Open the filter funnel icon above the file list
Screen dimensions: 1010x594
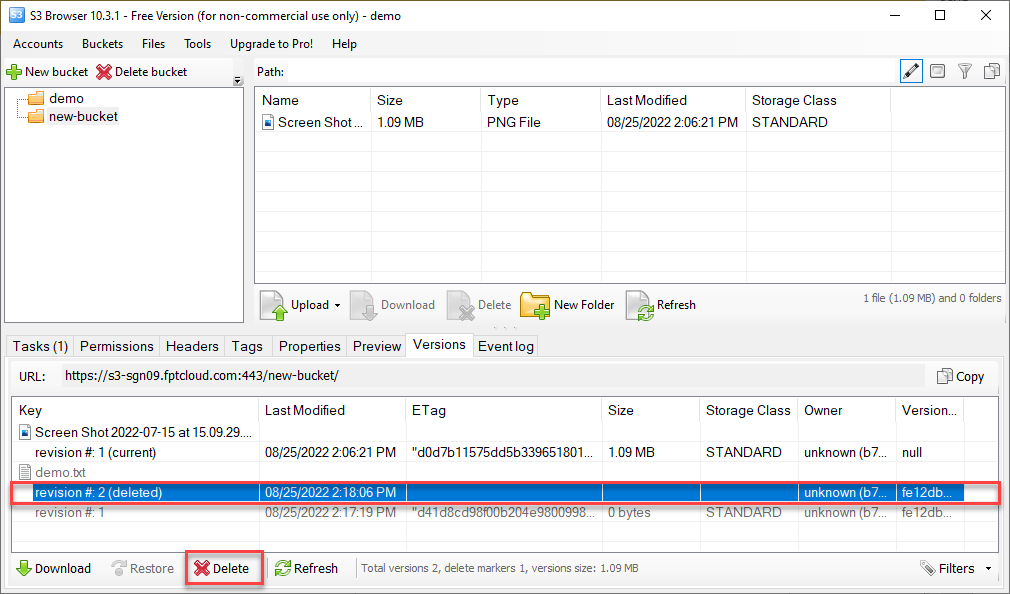964,71
